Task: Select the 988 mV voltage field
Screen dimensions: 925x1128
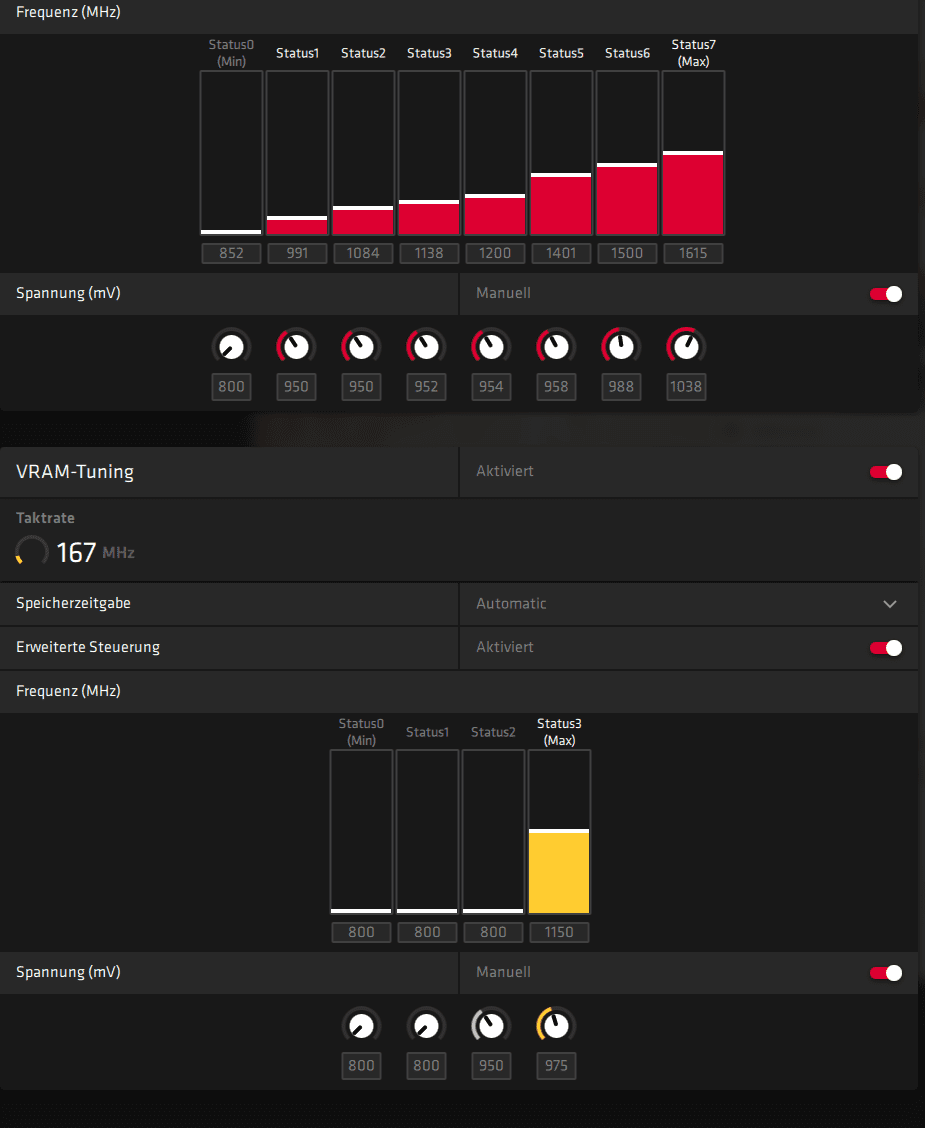Action: point(621,387)
